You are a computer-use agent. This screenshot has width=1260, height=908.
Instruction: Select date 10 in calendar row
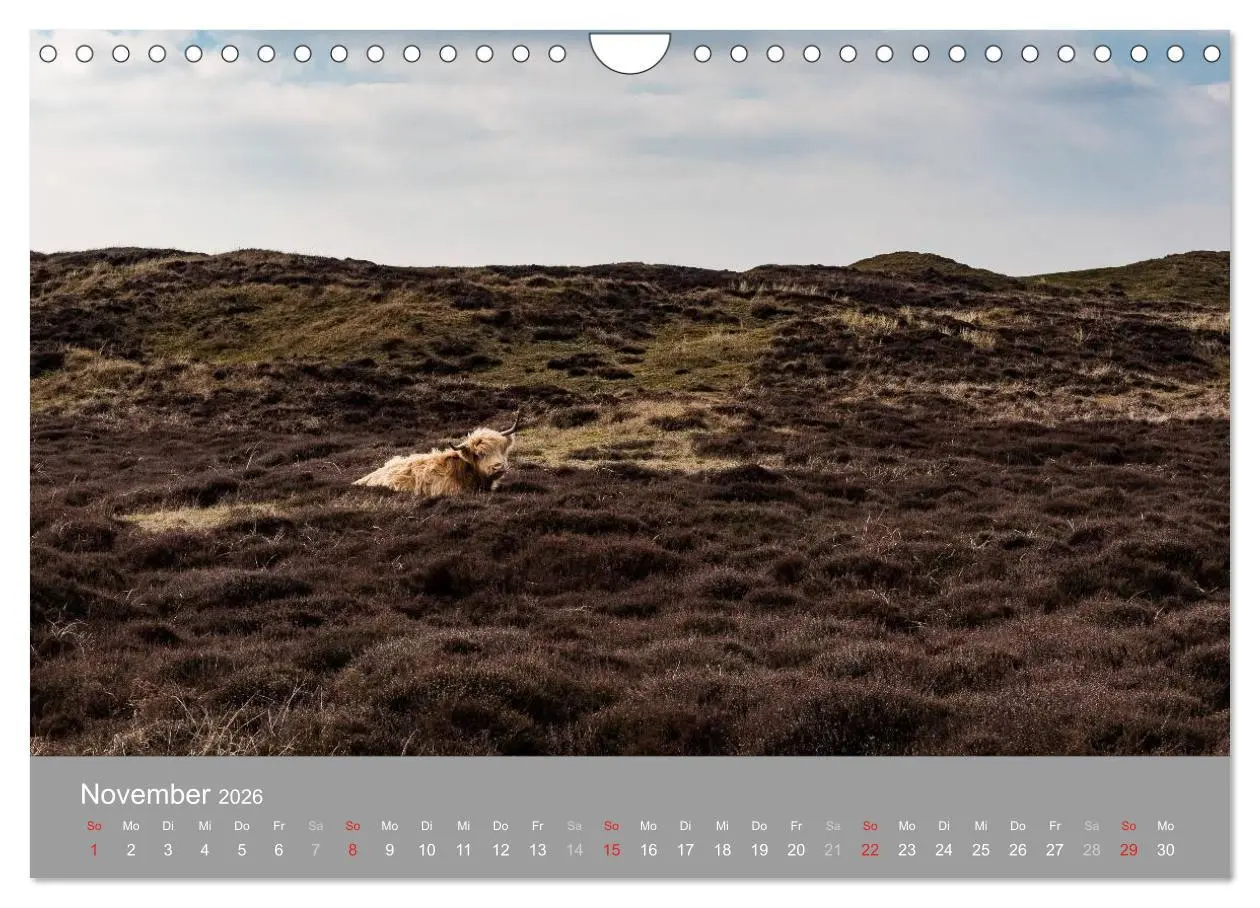[x=427, y=850]
